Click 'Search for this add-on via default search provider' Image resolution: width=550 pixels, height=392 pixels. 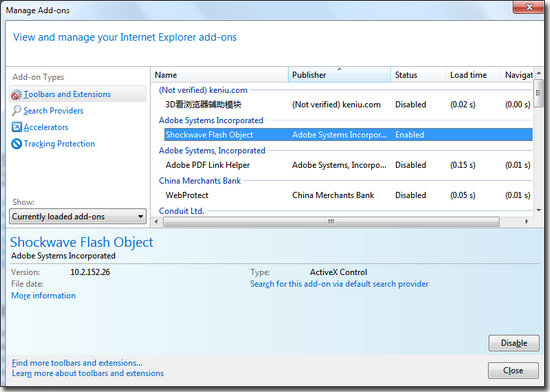tap(339, 284)
